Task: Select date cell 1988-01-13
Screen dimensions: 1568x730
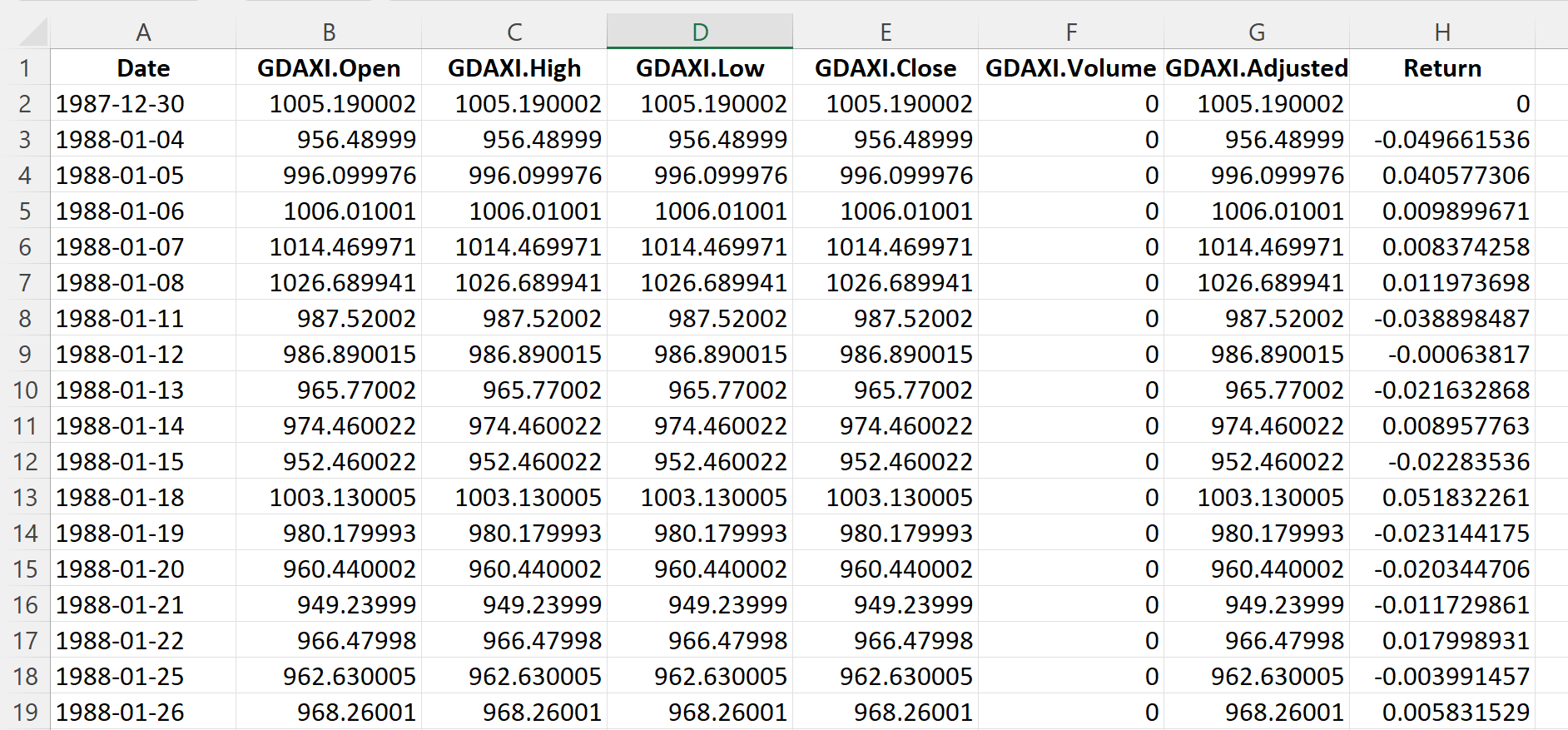Action: [143, 390]
